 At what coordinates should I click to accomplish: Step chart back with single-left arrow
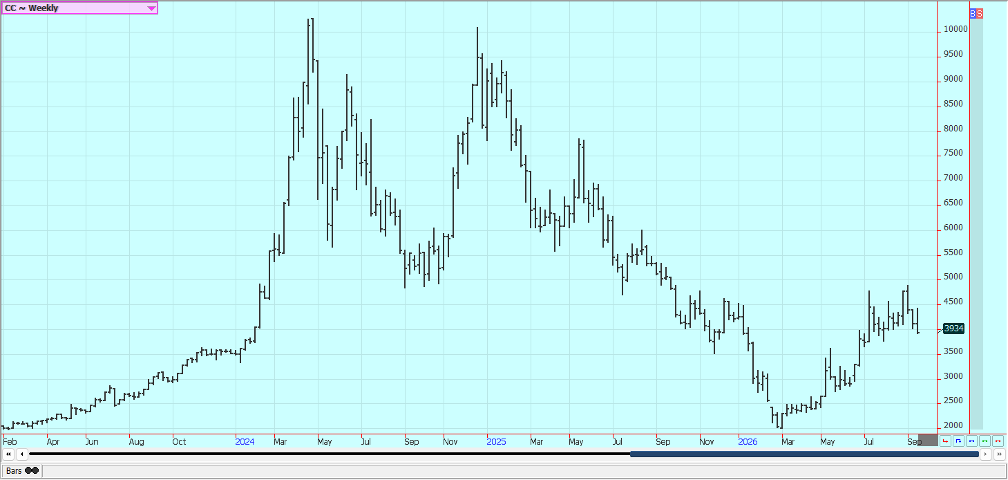pyautogui.click(x=22, y=454)
